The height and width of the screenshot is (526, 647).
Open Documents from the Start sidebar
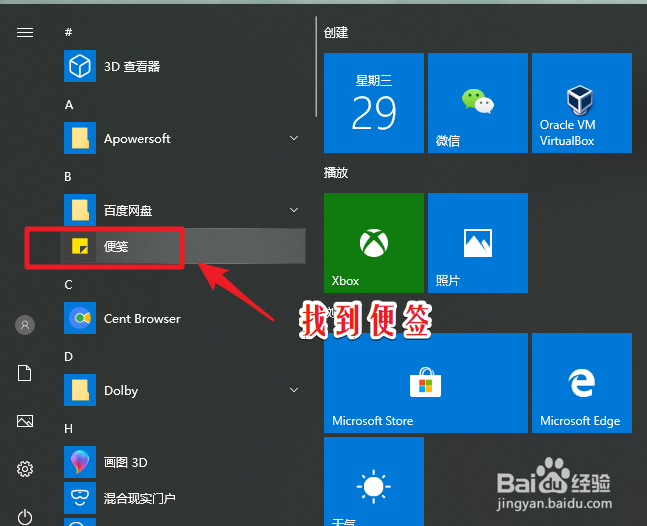coord(24,373)
